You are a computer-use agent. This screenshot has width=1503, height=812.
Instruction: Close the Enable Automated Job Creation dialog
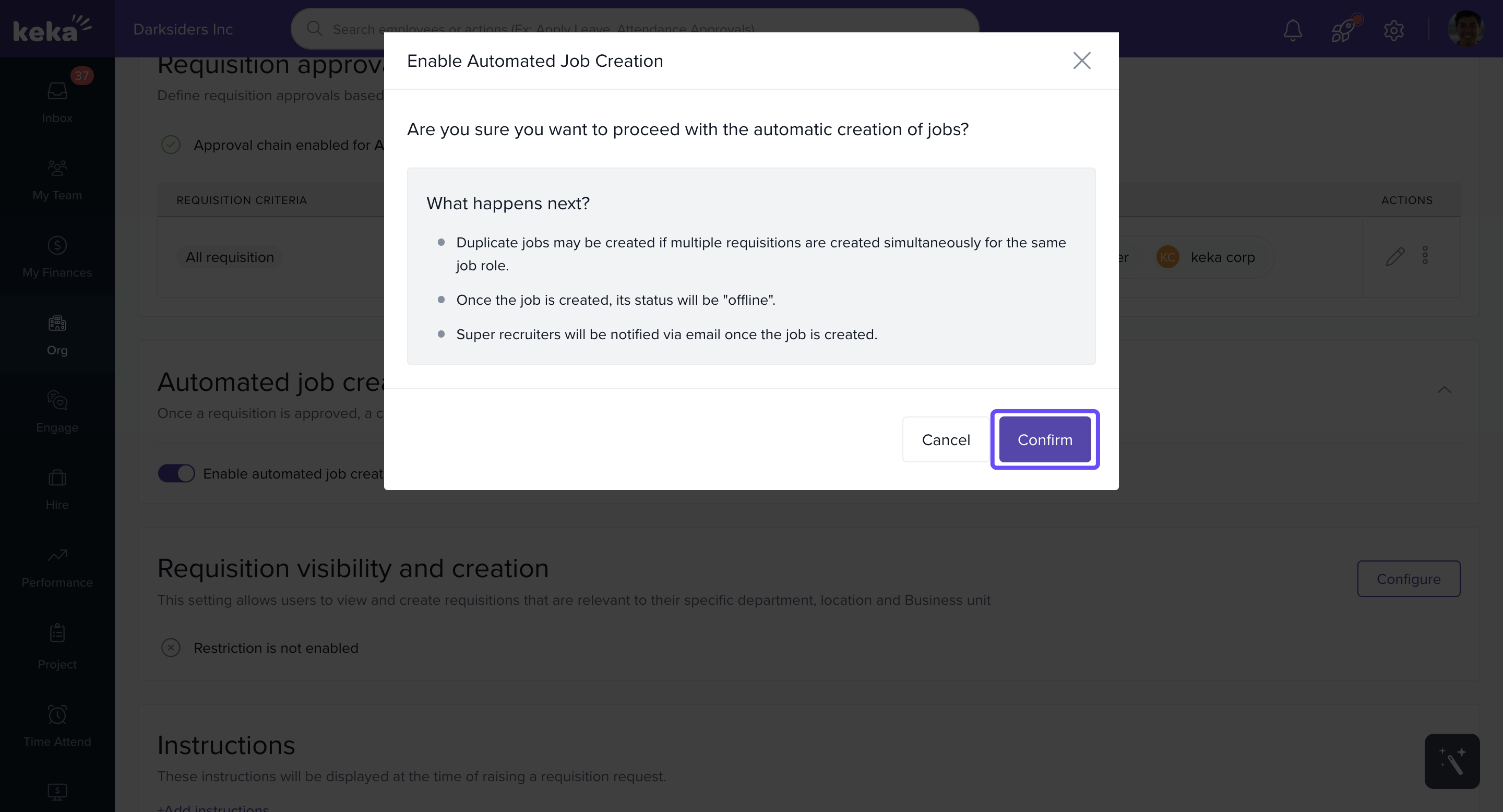pyautogui.click(x=1081, y=61)
